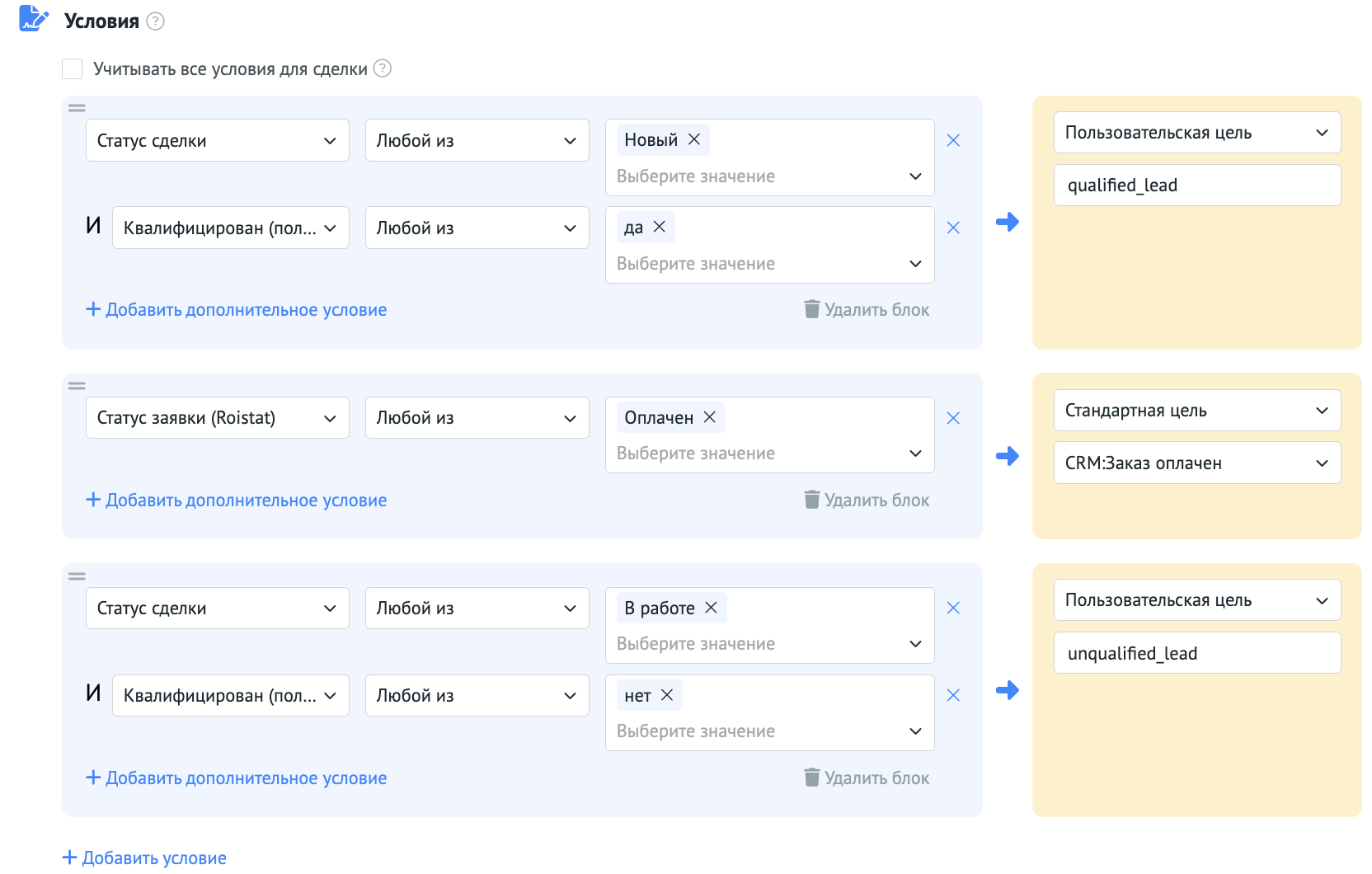
Task: Open the Выберите значение dropdown under Оплачен
Action: coord(768,453)
